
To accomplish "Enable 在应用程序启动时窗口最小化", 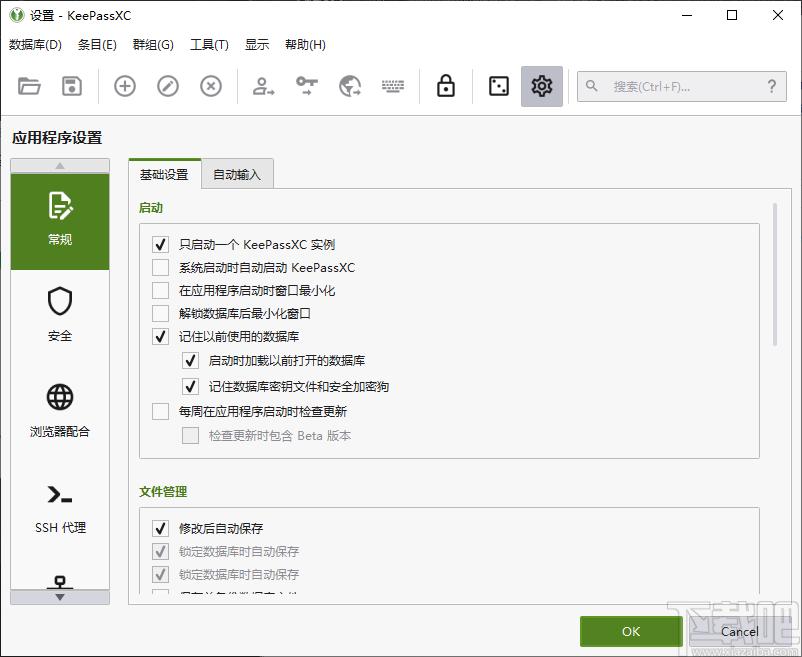I will (x=160, y=290).
